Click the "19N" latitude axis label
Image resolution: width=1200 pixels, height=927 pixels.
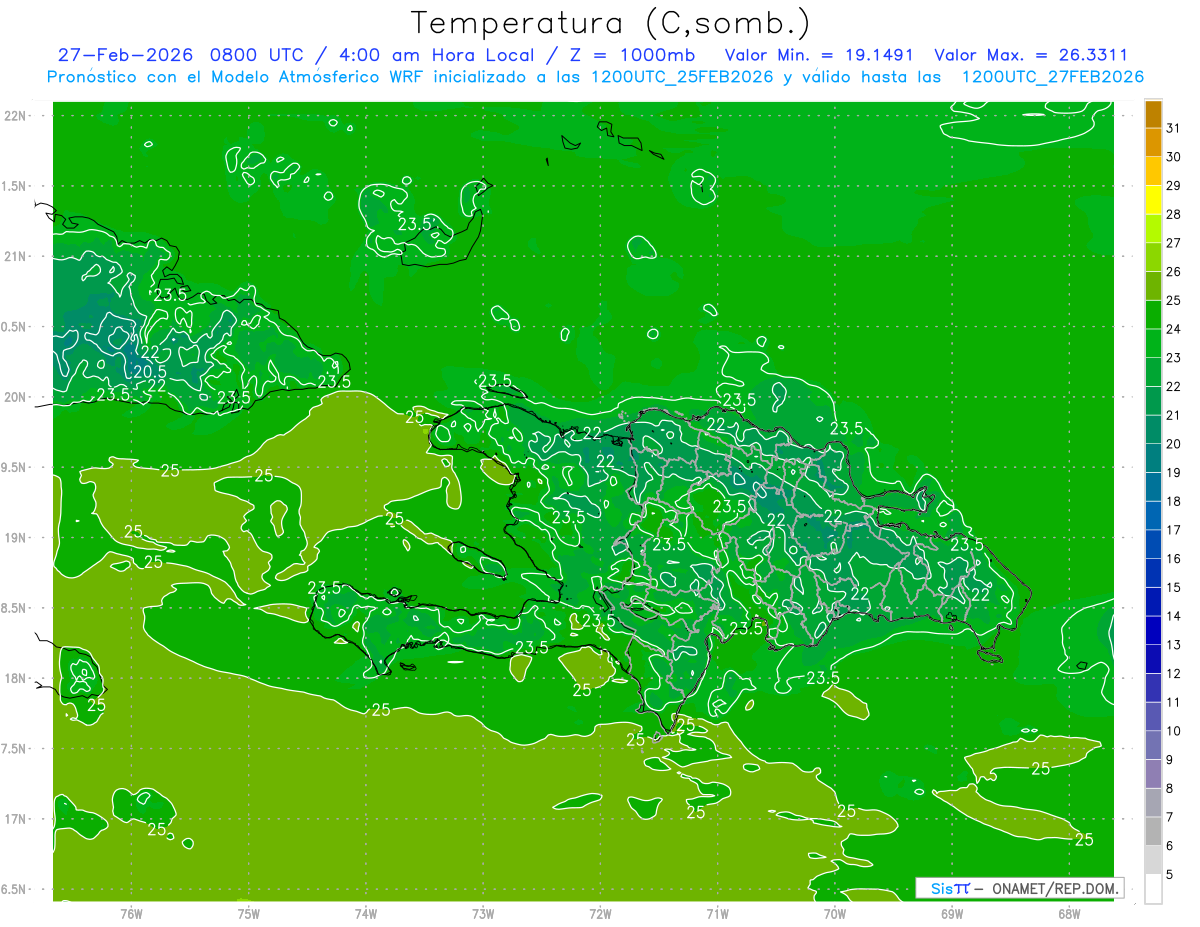(15, 538)
